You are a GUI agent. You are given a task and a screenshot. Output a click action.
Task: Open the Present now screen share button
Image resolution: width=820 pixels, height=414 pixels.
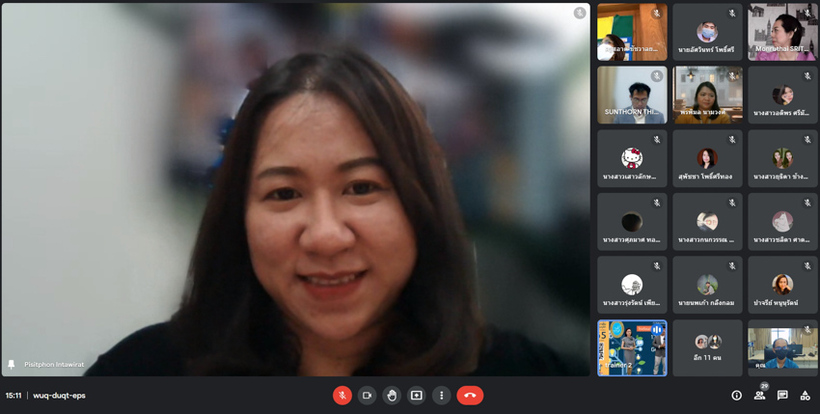(416, 395)
